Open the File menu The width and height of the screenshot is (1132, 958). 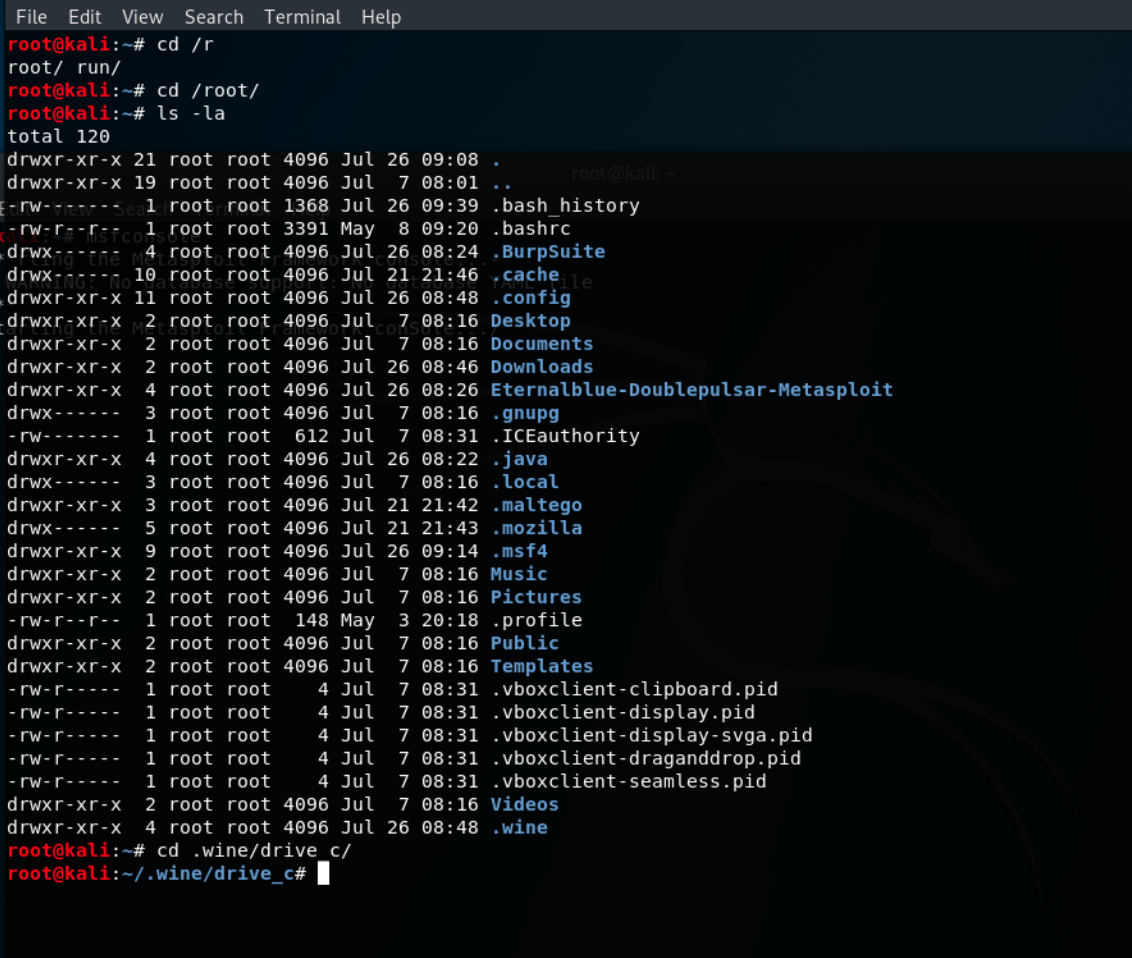click(30, 17)
